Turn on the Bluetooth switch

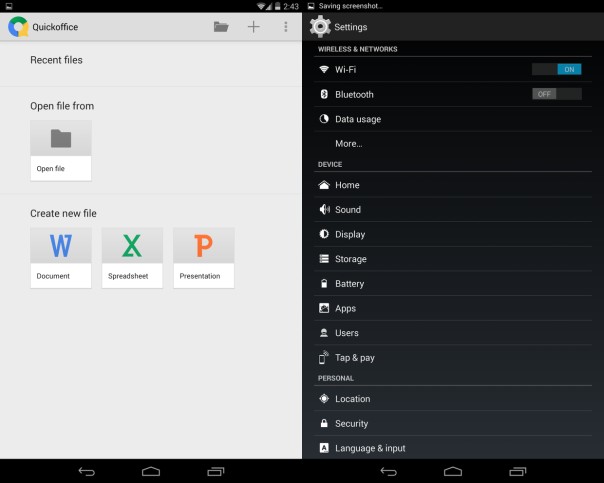pos(556,94)
